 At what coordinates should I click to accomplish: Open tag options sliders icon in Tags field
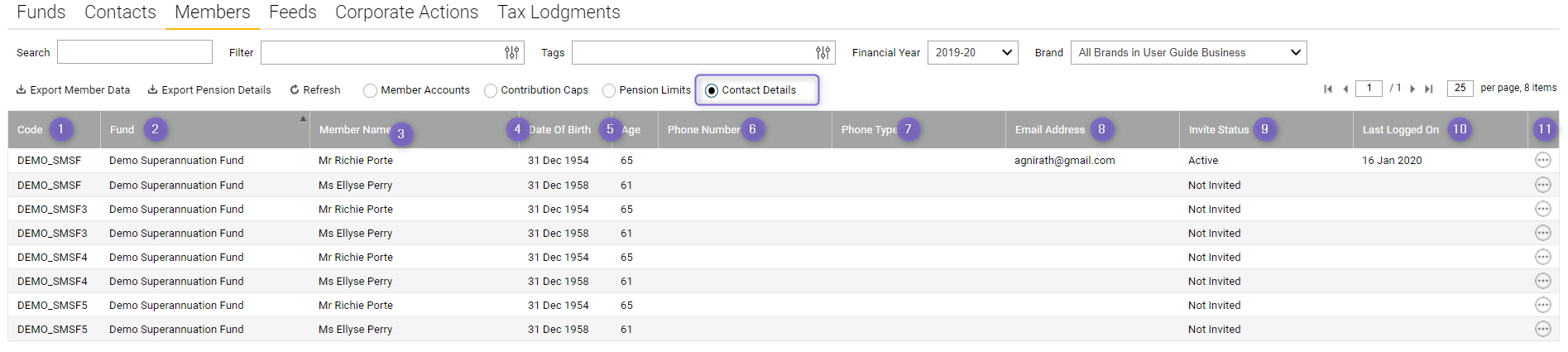(x=823, y=52)
